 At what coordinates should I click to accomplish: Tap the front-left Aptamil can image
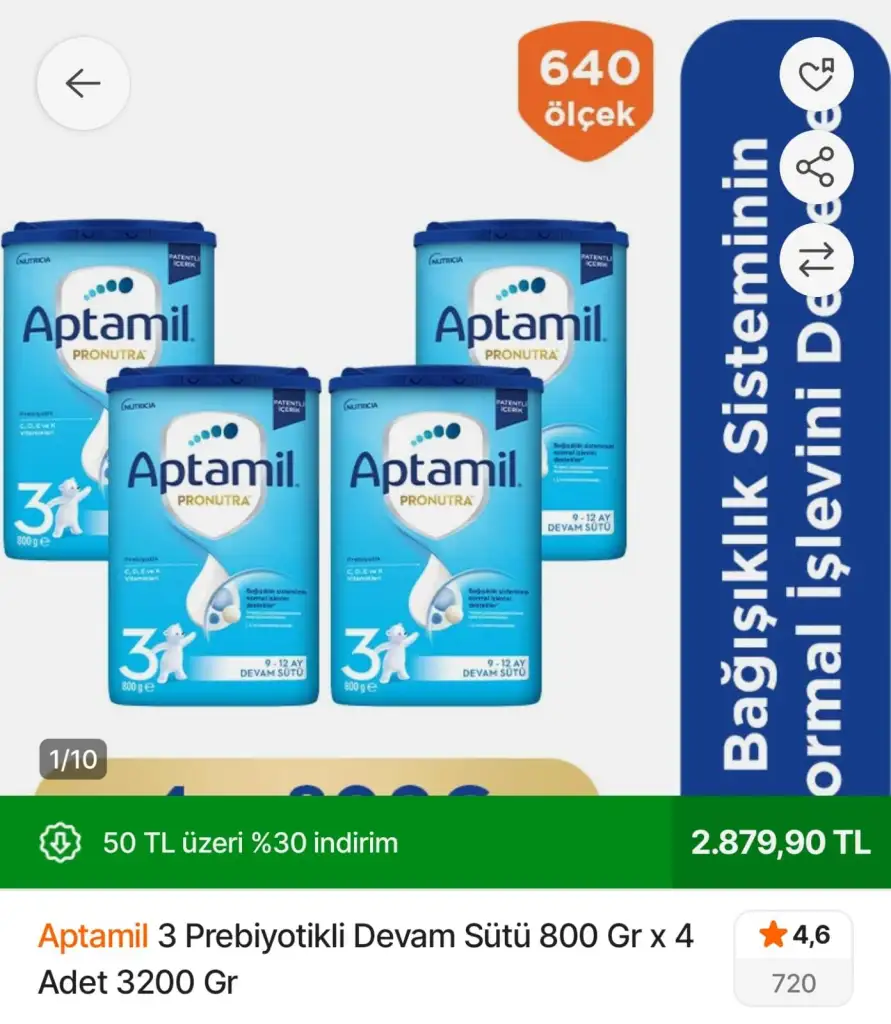tap(214, 536)
